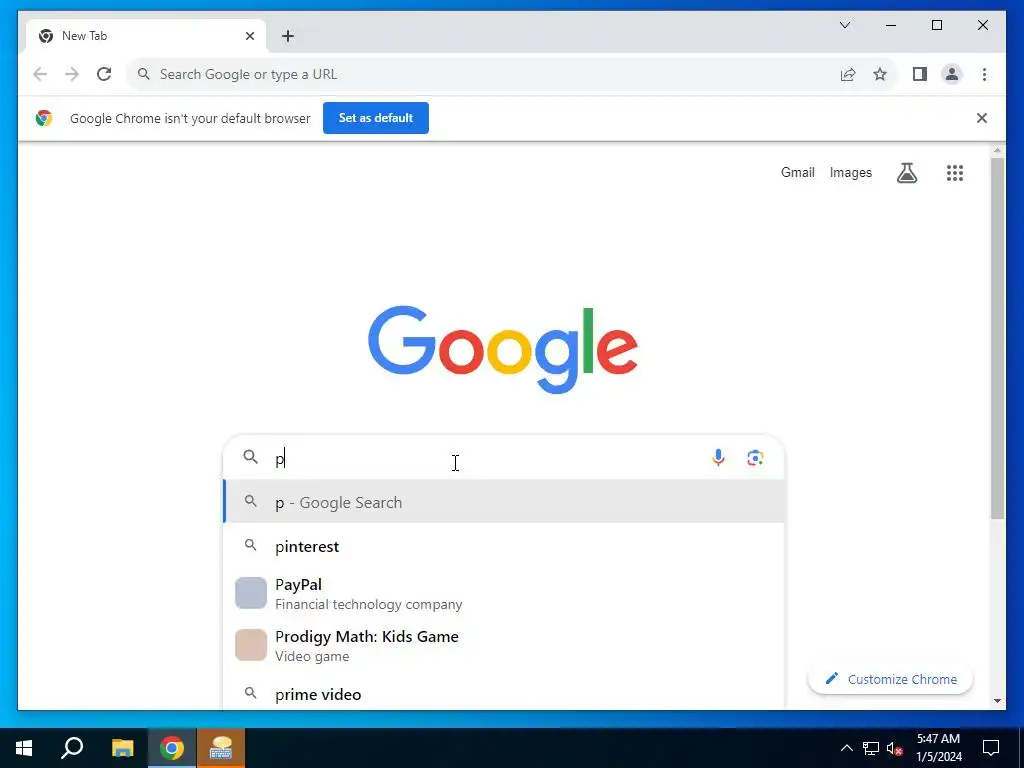Choose Prodigy Math: Kids Game suggestion
The height and width of the screenshot is (768, 1024).
(x=504, y=645)
